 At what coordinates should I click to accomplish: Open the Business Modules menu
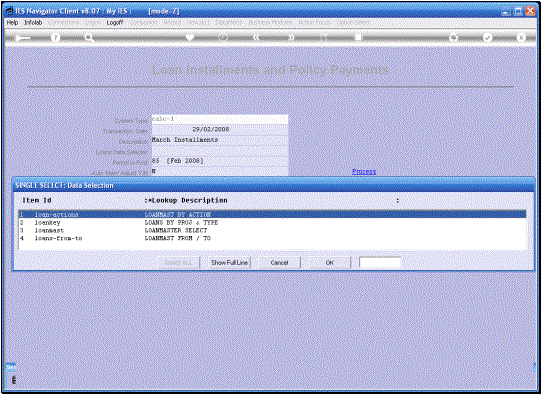click(270, 22)
